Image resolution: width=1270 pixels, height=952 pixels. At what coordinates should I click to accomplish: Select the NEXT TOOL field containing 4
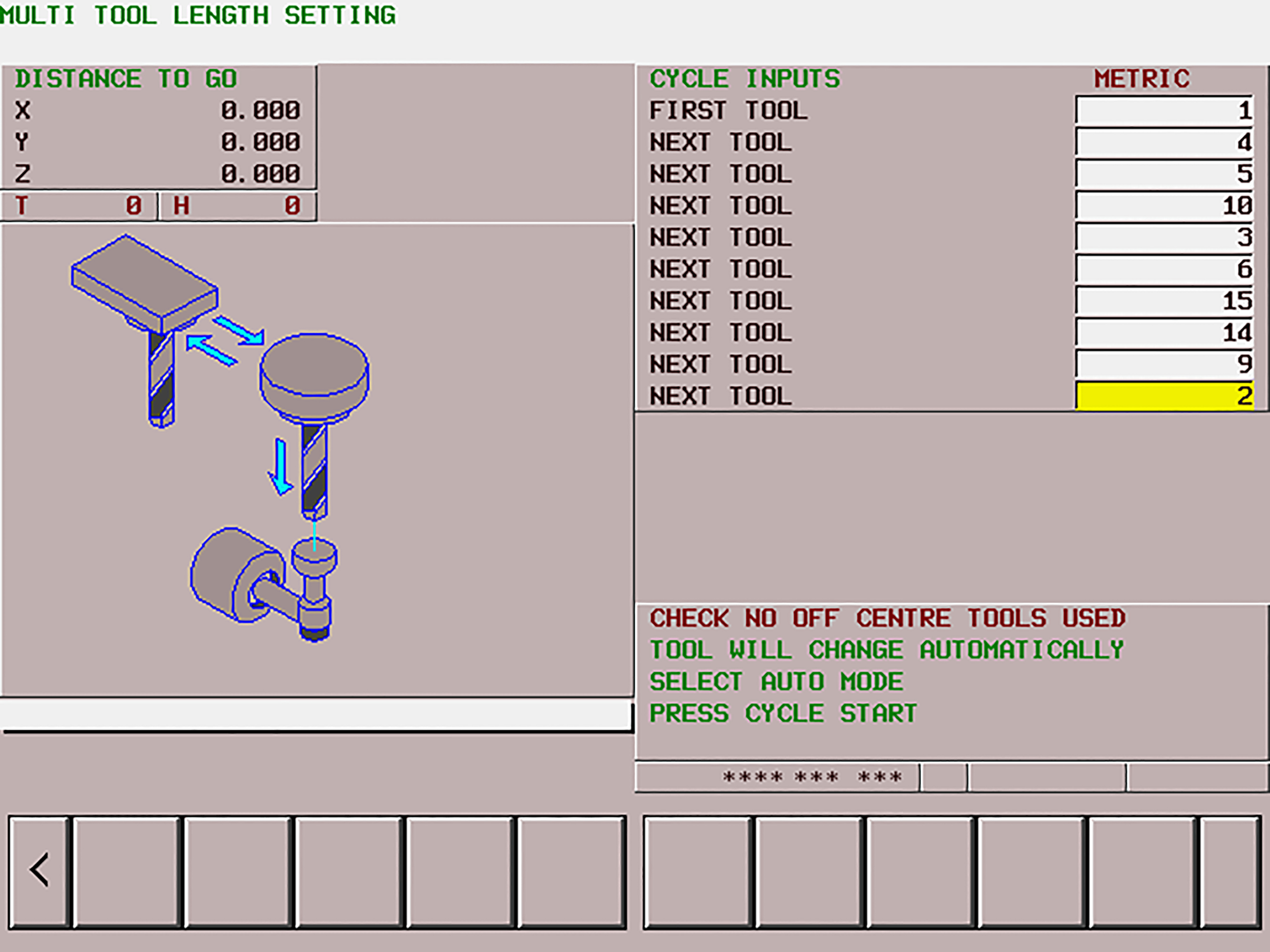(1163, 142)
